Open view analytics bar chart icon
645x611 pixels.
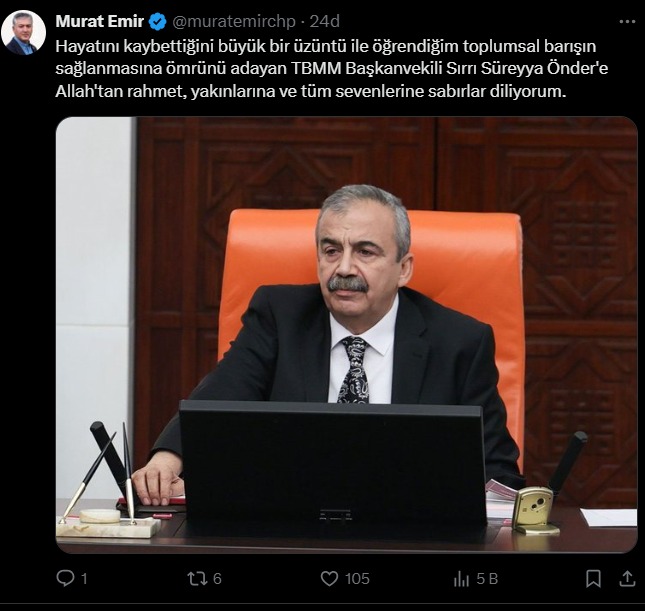tap(461, 579)
